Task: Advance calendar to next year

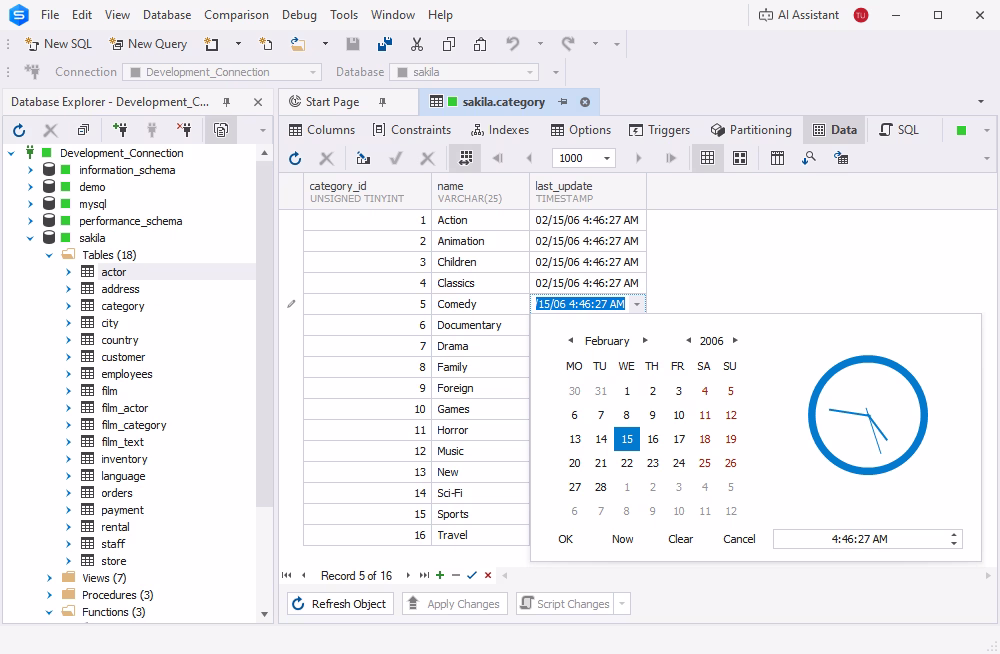Action: pyautogui.click(x=735, y=341)
